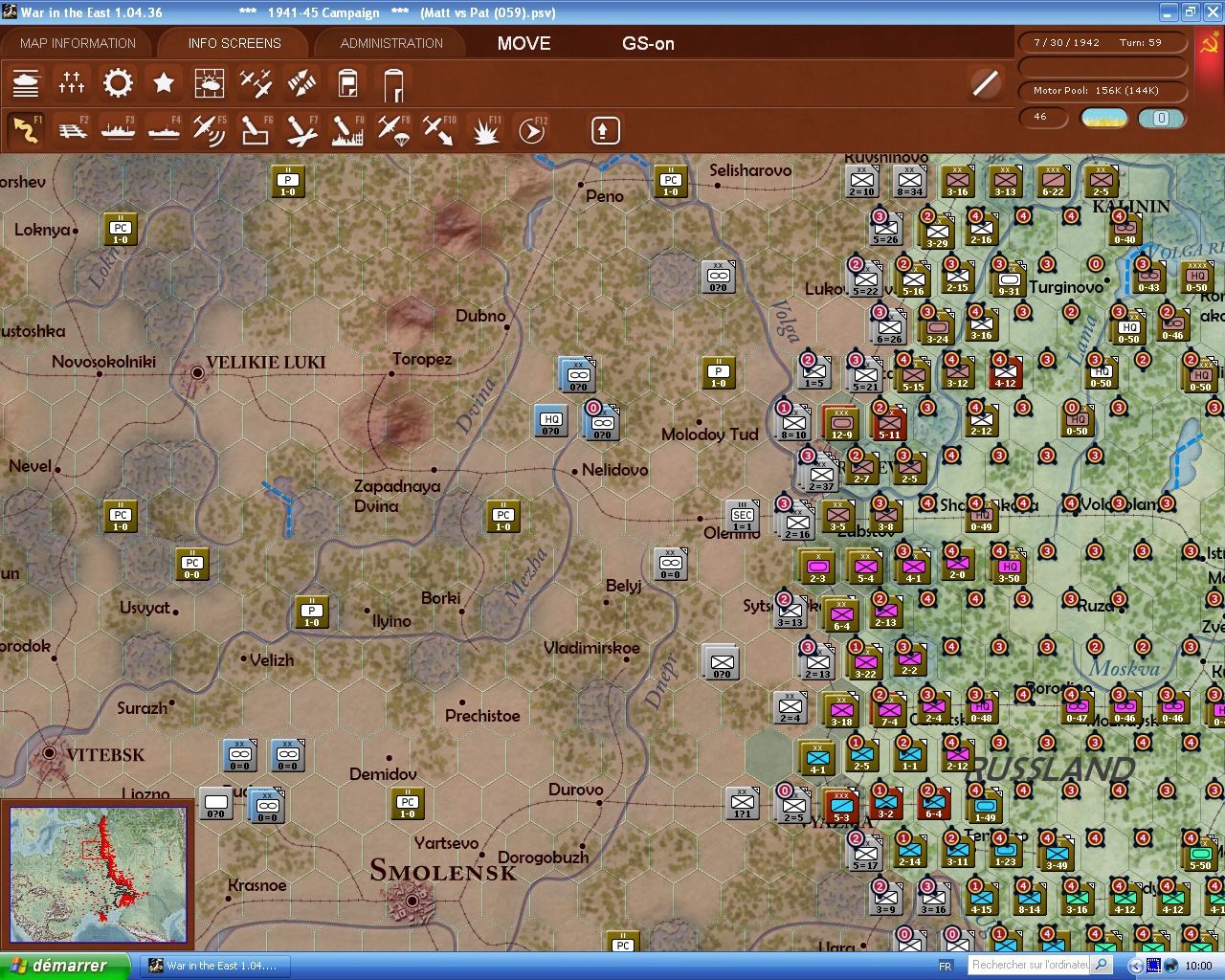The image size is (1225, 980).
Task: Open the air doctrine planes icon
Action: (x=256, y=84)
